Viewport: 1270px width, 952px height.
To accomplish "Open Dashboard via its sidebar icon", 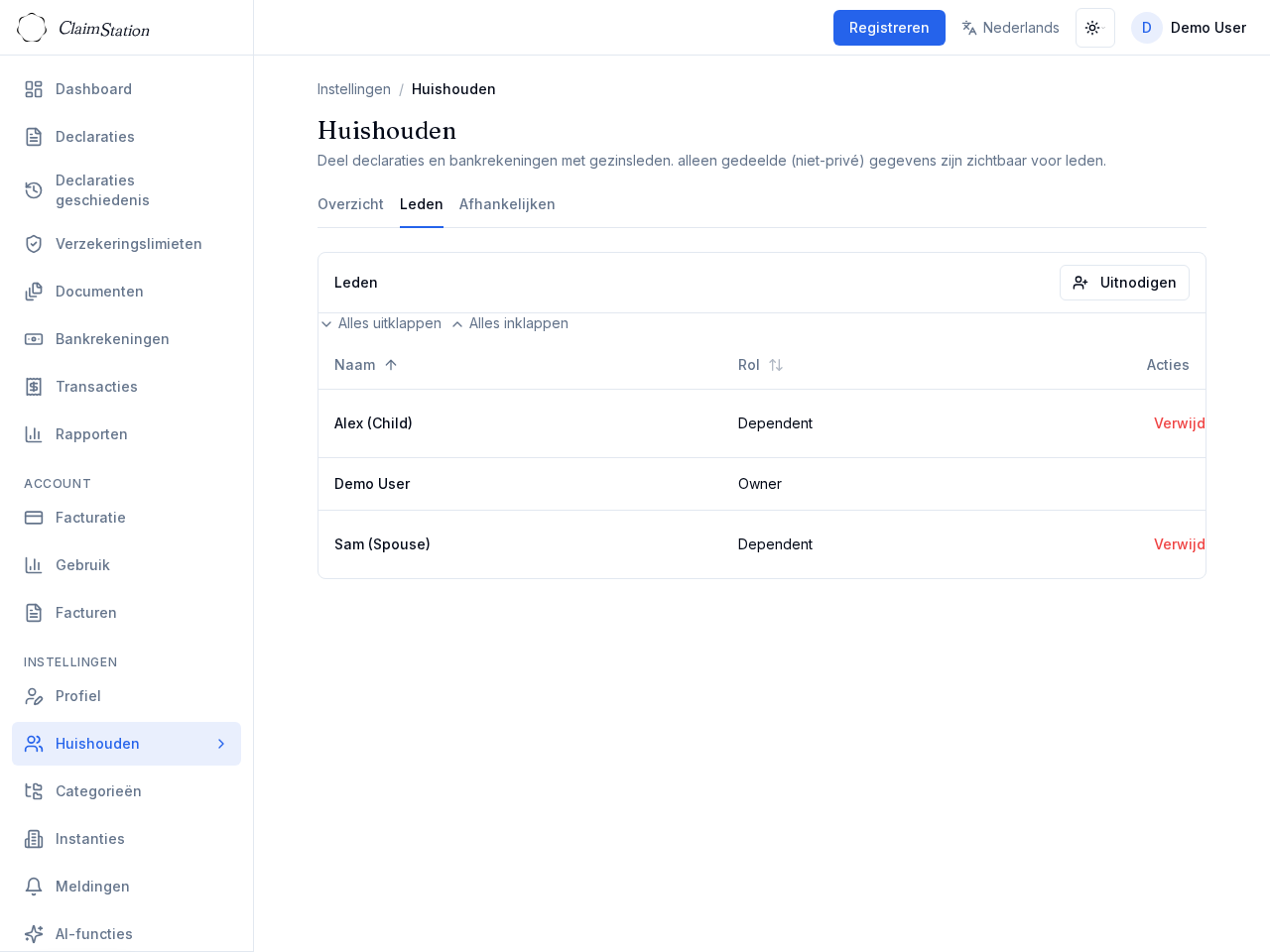I will pos(34,89).
